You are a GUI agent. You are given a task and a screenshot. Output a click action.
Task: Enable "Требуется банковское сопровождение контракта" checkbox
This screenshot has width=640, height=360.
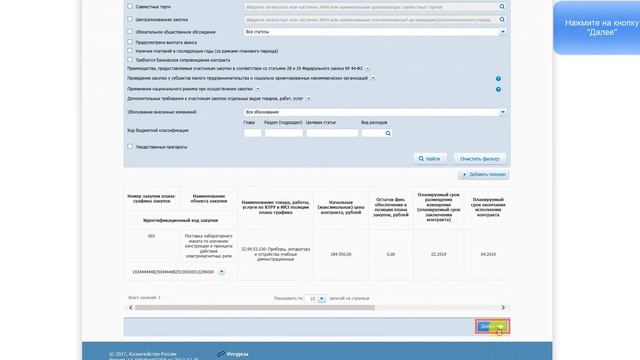tap(130, 60)
